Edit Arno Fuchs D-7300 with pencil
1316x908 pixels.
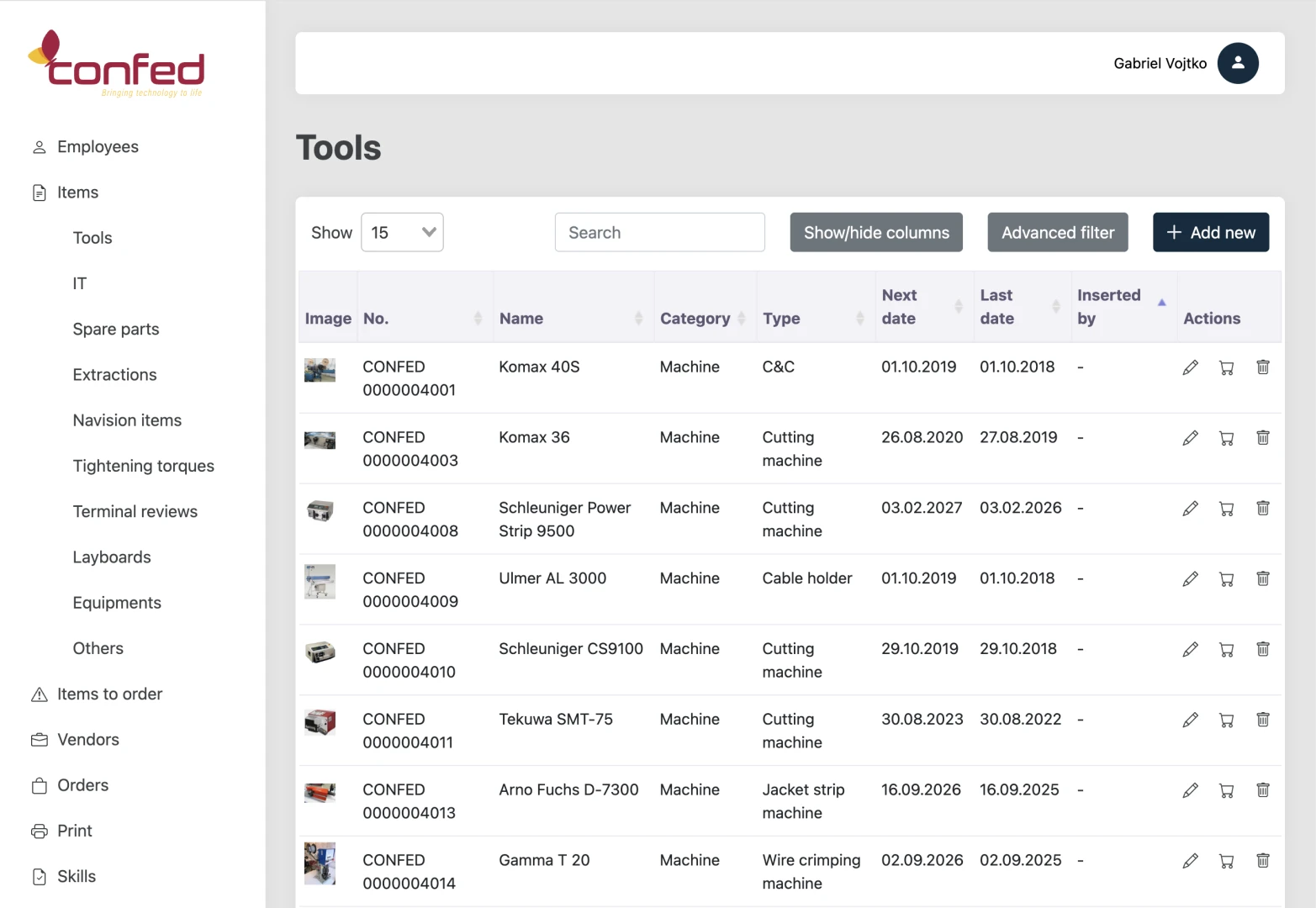[1190, 791]
